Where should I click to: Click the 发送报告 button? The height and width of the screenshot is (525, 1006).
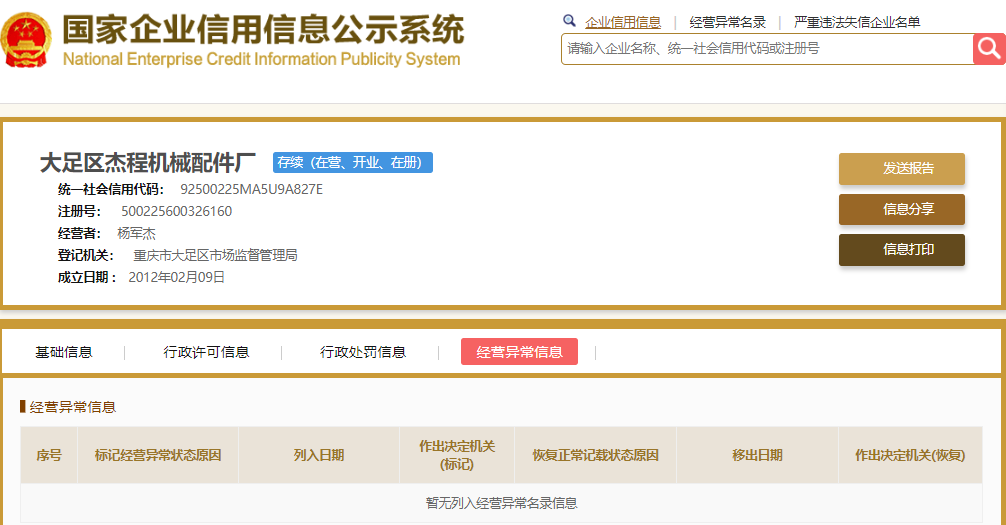click(901, 169)
